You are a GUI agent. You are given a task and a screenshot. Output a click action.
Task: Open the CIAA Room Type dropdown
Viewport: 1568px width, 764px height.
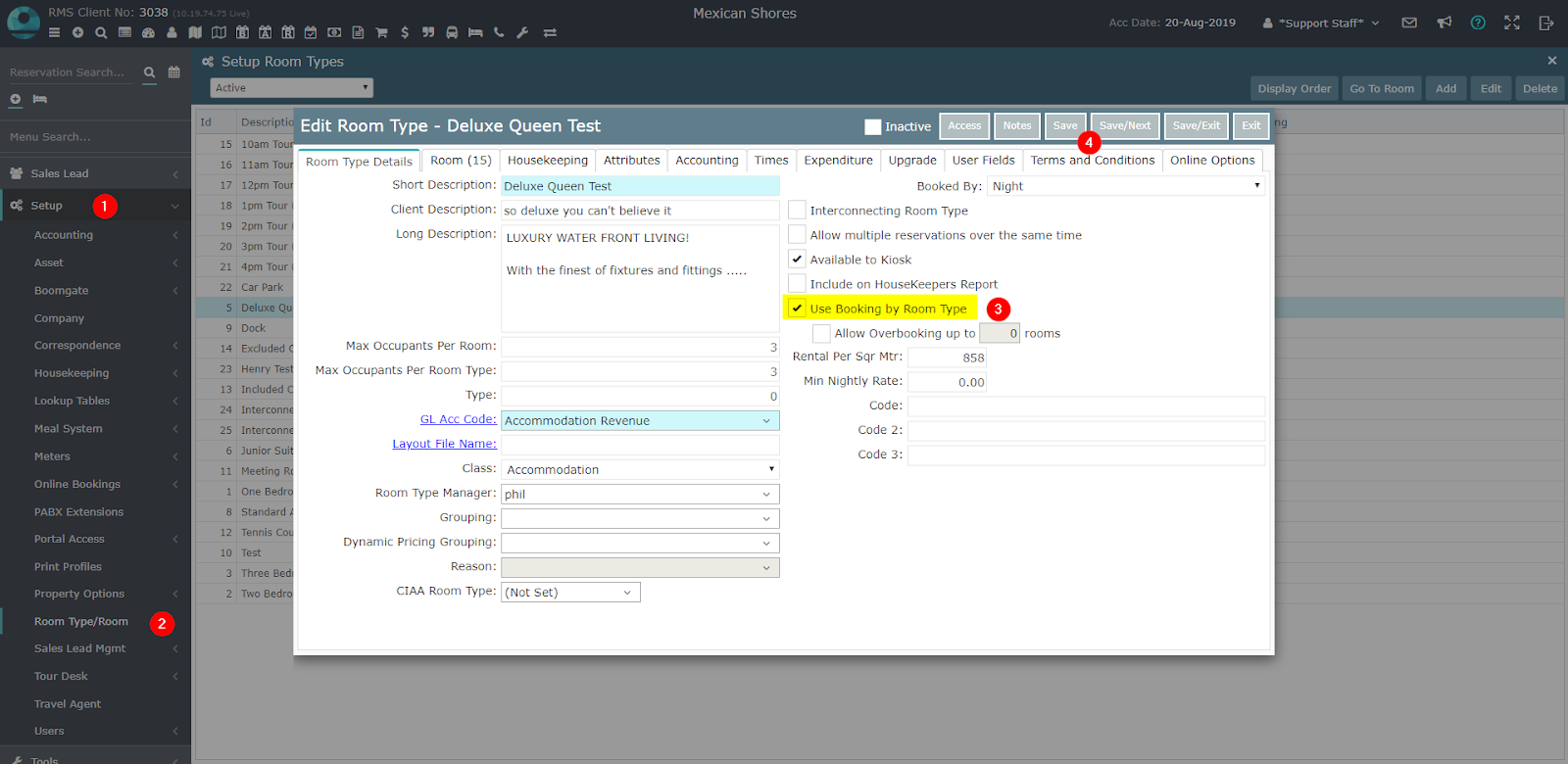[x=570, y=592]
